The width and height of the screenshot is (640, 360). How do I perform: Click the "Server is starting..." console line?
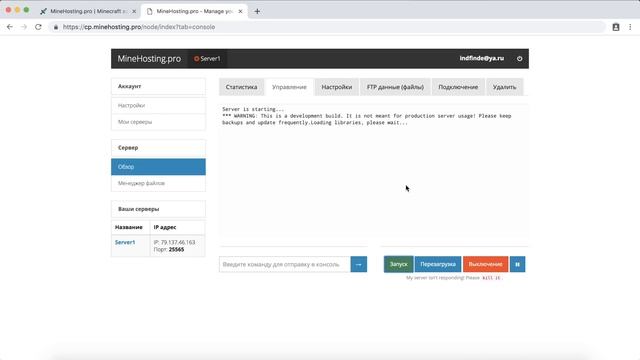(253, 109)
